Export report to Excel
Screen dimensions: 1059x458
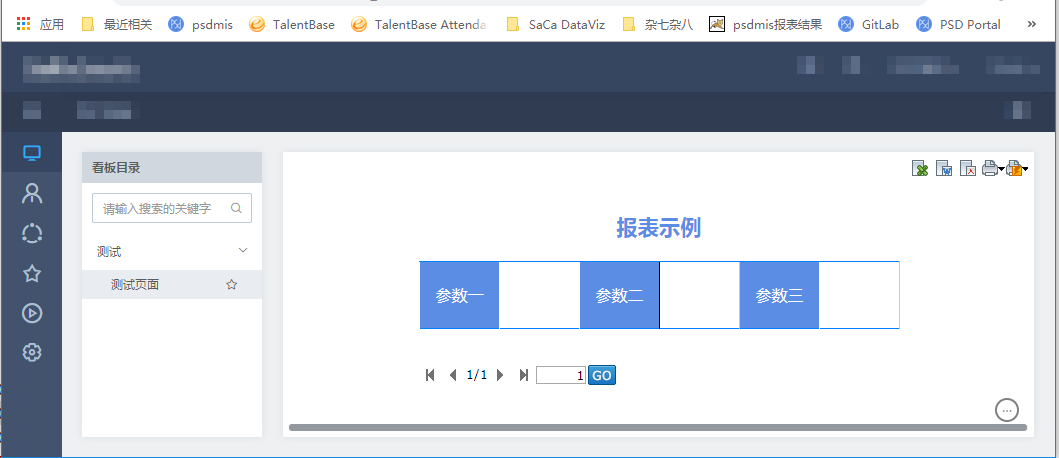(920, 169)
